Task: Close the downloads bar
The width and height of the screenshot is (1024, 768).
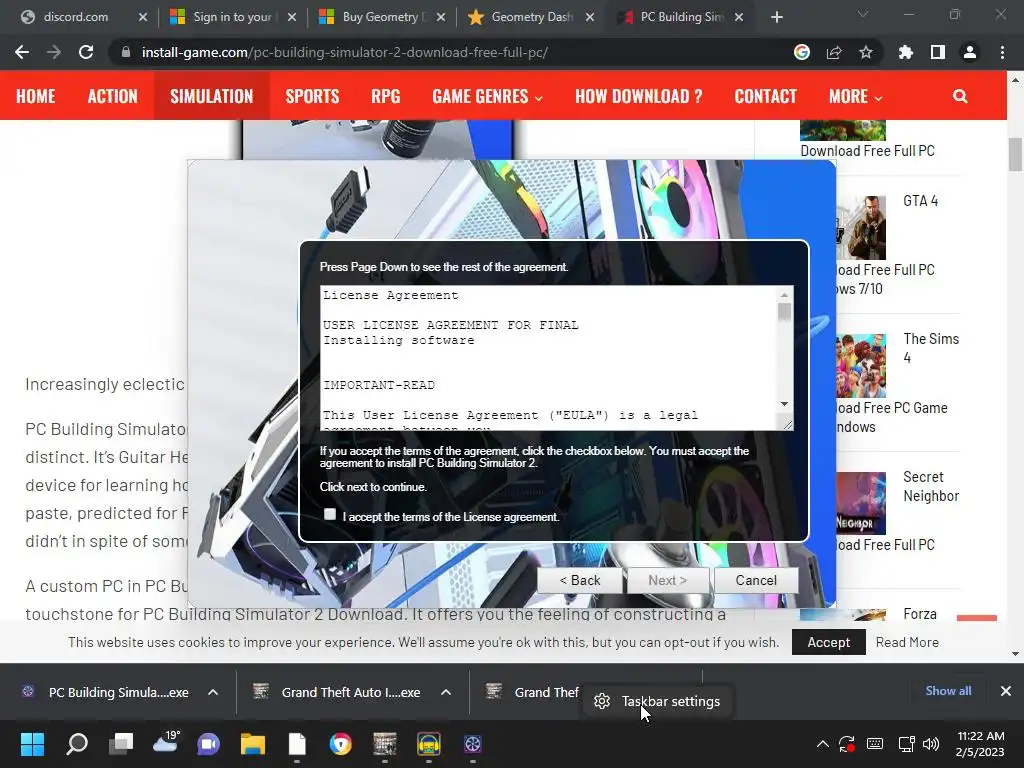Action: (1006, 691)
